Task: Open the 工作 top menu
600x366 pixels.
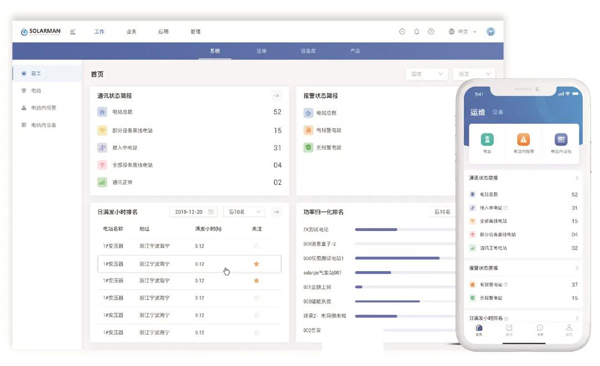Action: [x=99, y=31]
